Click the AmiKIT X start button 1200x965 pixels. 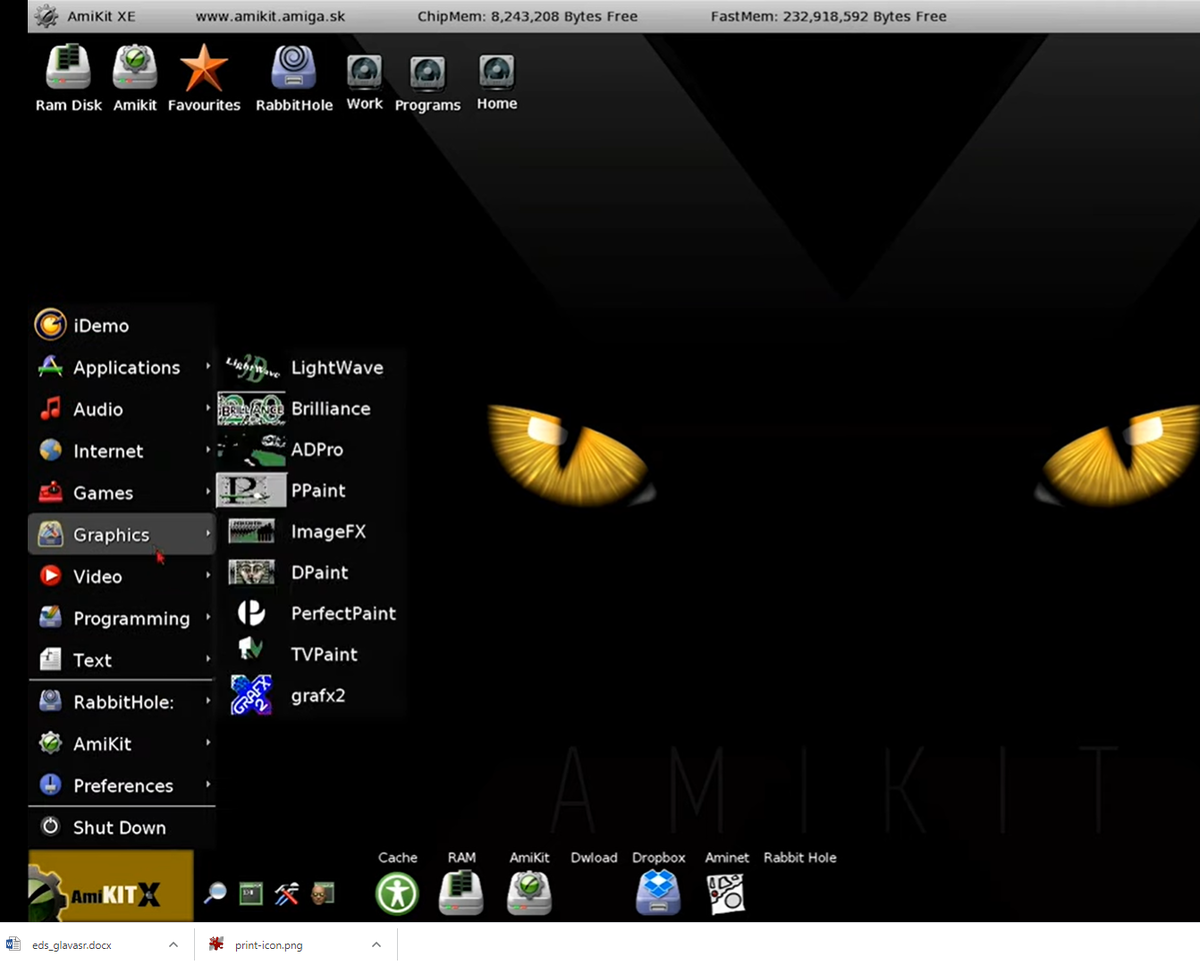click(x=110, y=886)
